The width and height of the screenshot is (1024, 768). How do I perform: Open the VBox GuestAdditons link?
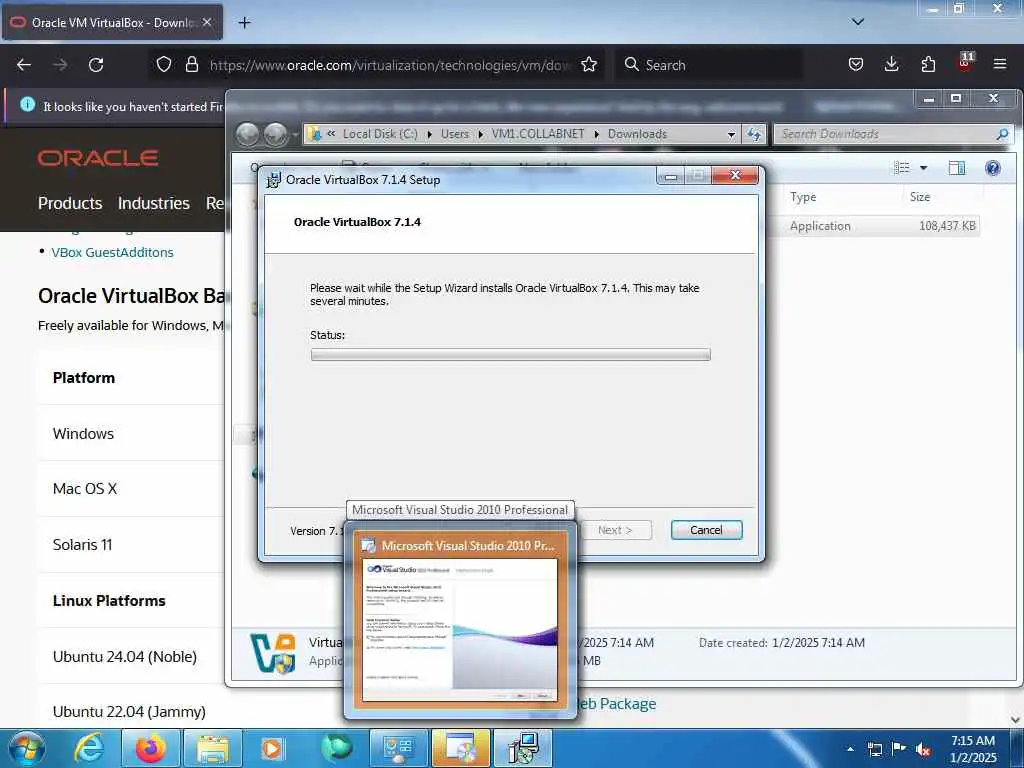pos(112,252)
